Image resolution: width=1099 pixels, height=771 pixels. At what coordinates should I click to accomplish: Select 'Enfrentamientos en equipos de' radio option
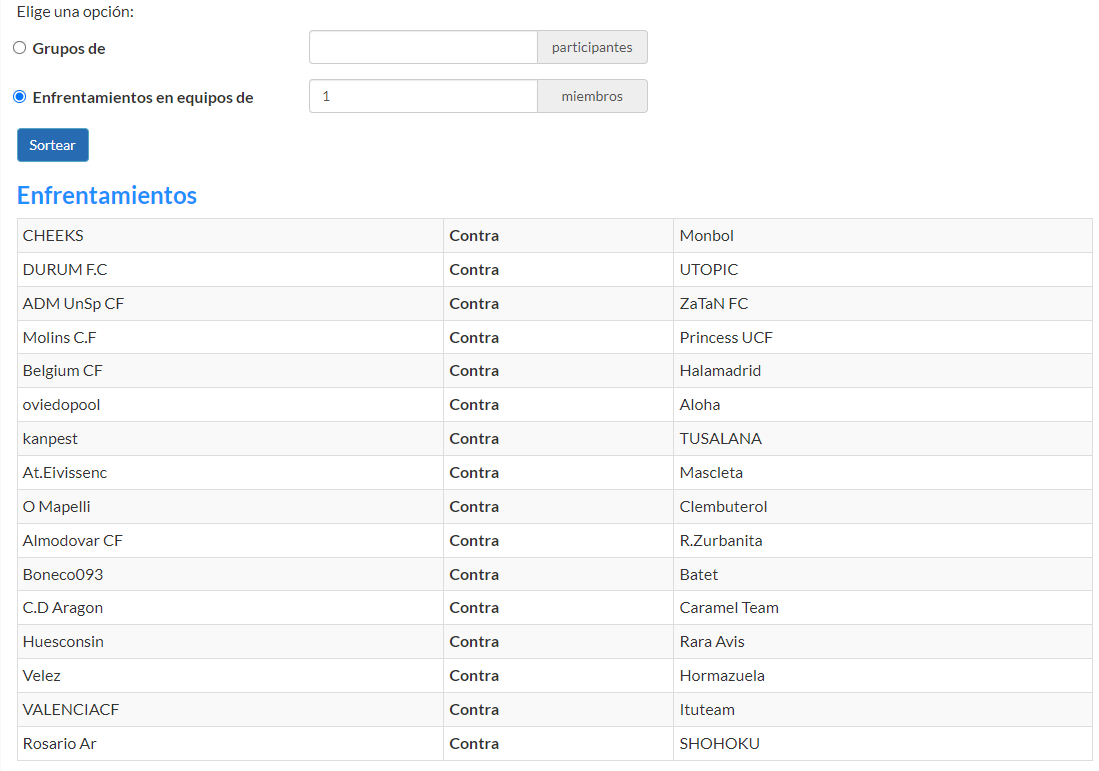(x=20, y=97)
